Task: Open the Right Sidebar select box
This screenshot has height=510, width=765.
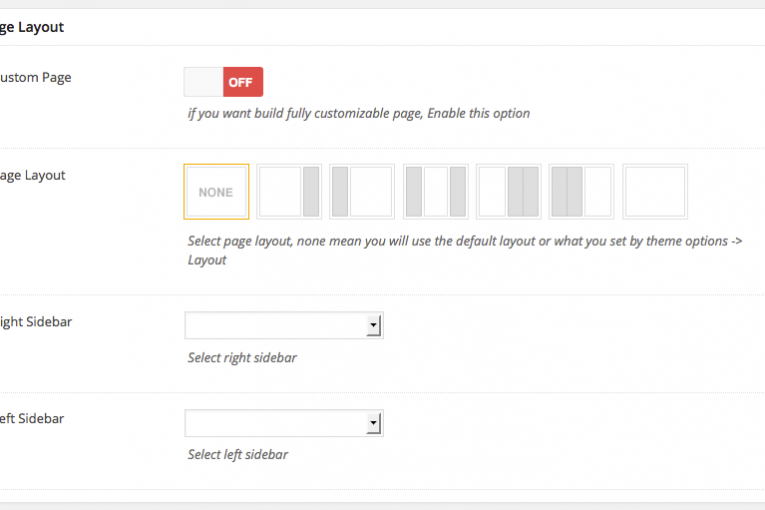Action: [x=284, y=326]
